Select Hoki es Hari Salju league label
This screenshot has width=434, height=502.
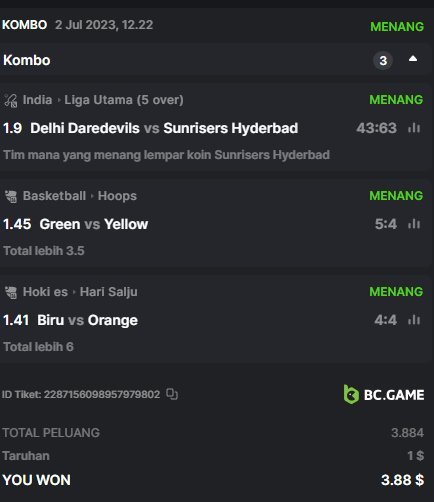[x=80, y=292]
